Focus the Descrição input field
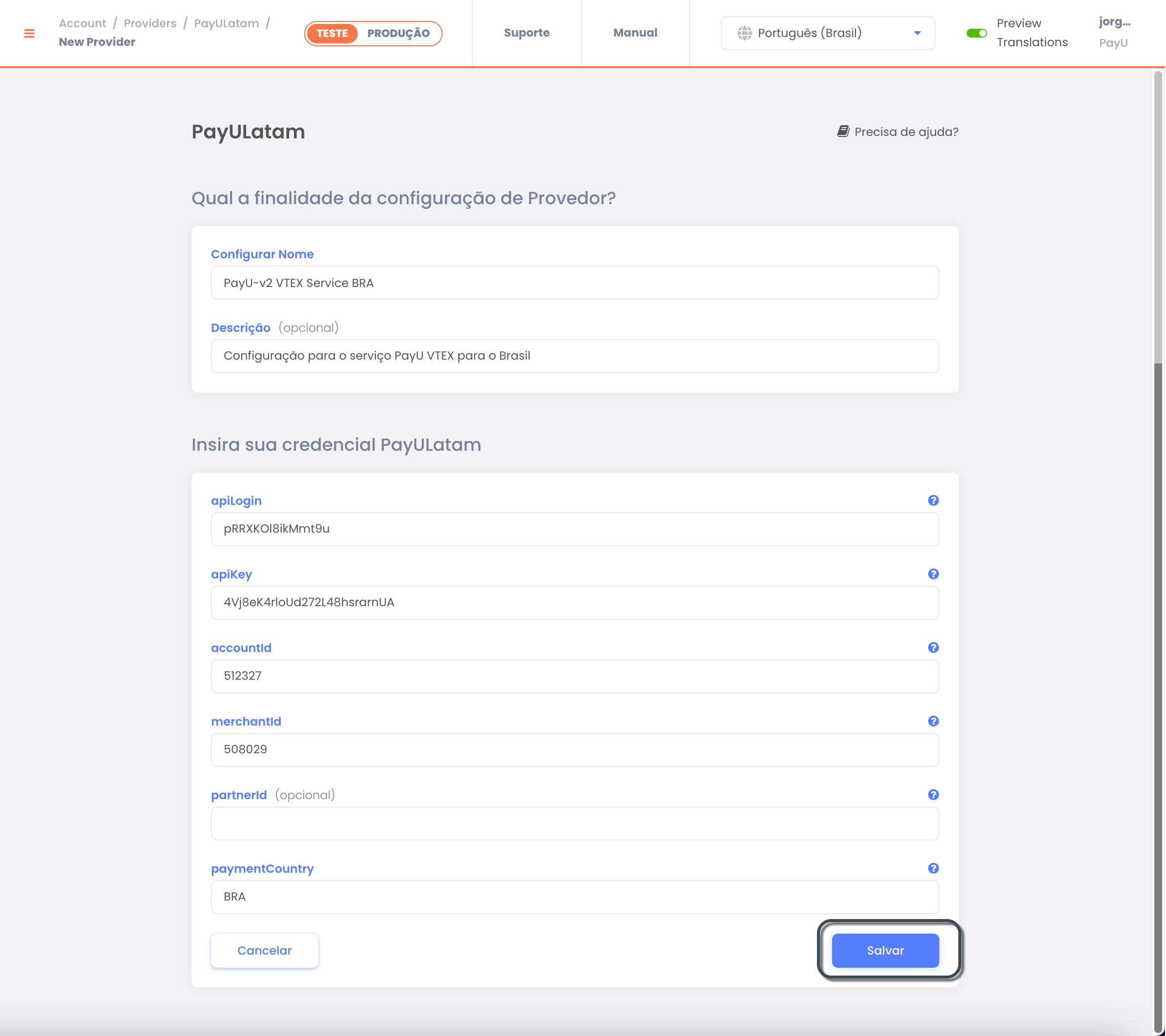The image size is (1166, 1036). pyautogui.click(x=574, y=356)
